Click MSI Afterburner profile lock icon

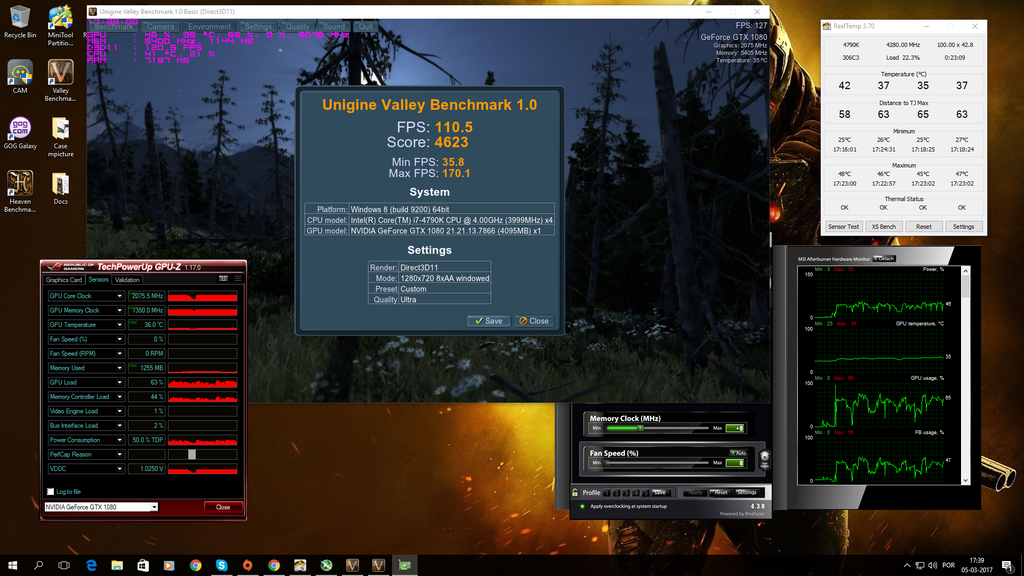coord(575,492)
